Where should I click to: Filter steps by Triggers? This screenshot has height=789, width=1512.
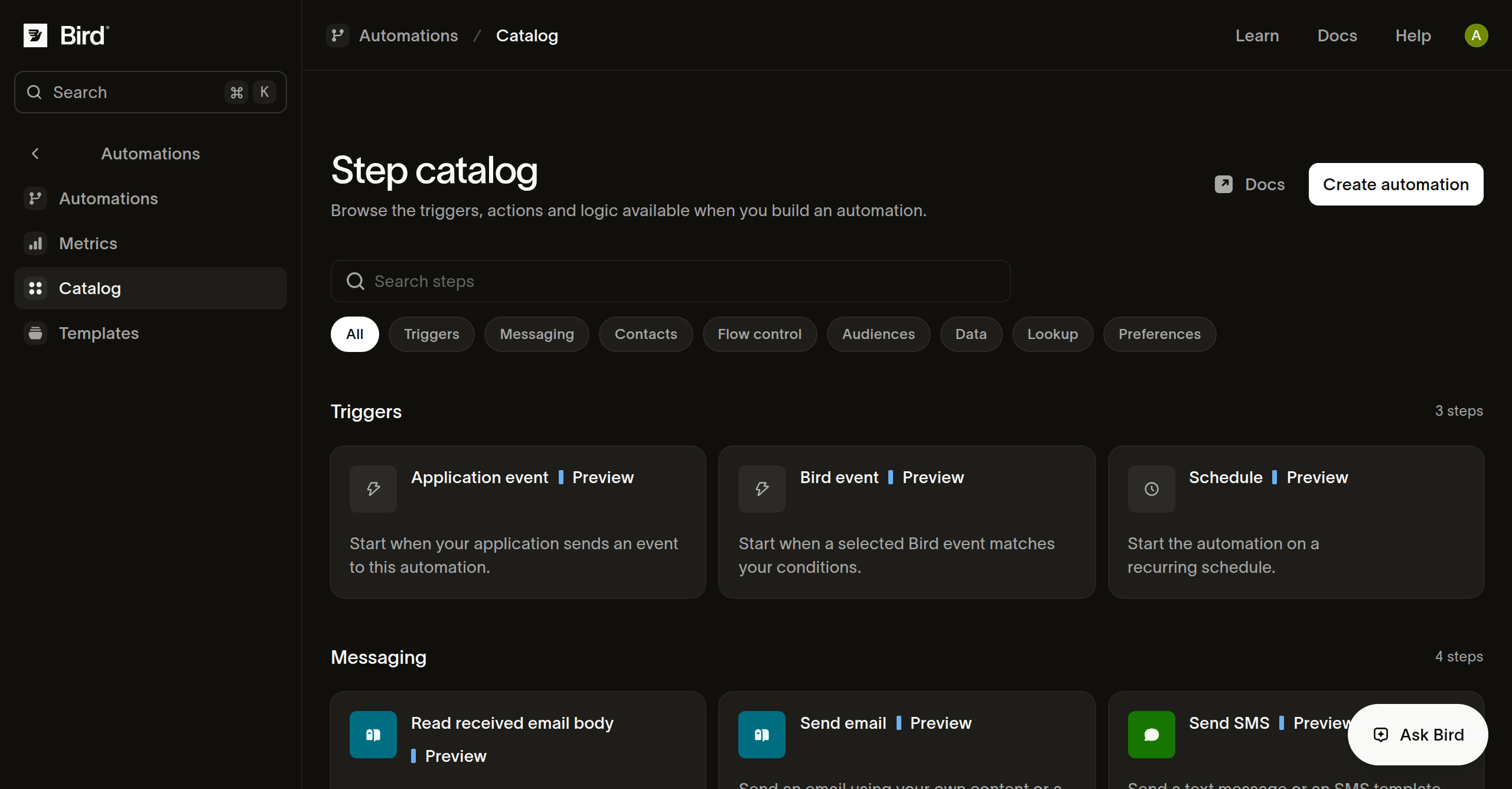tap(432, 334)
